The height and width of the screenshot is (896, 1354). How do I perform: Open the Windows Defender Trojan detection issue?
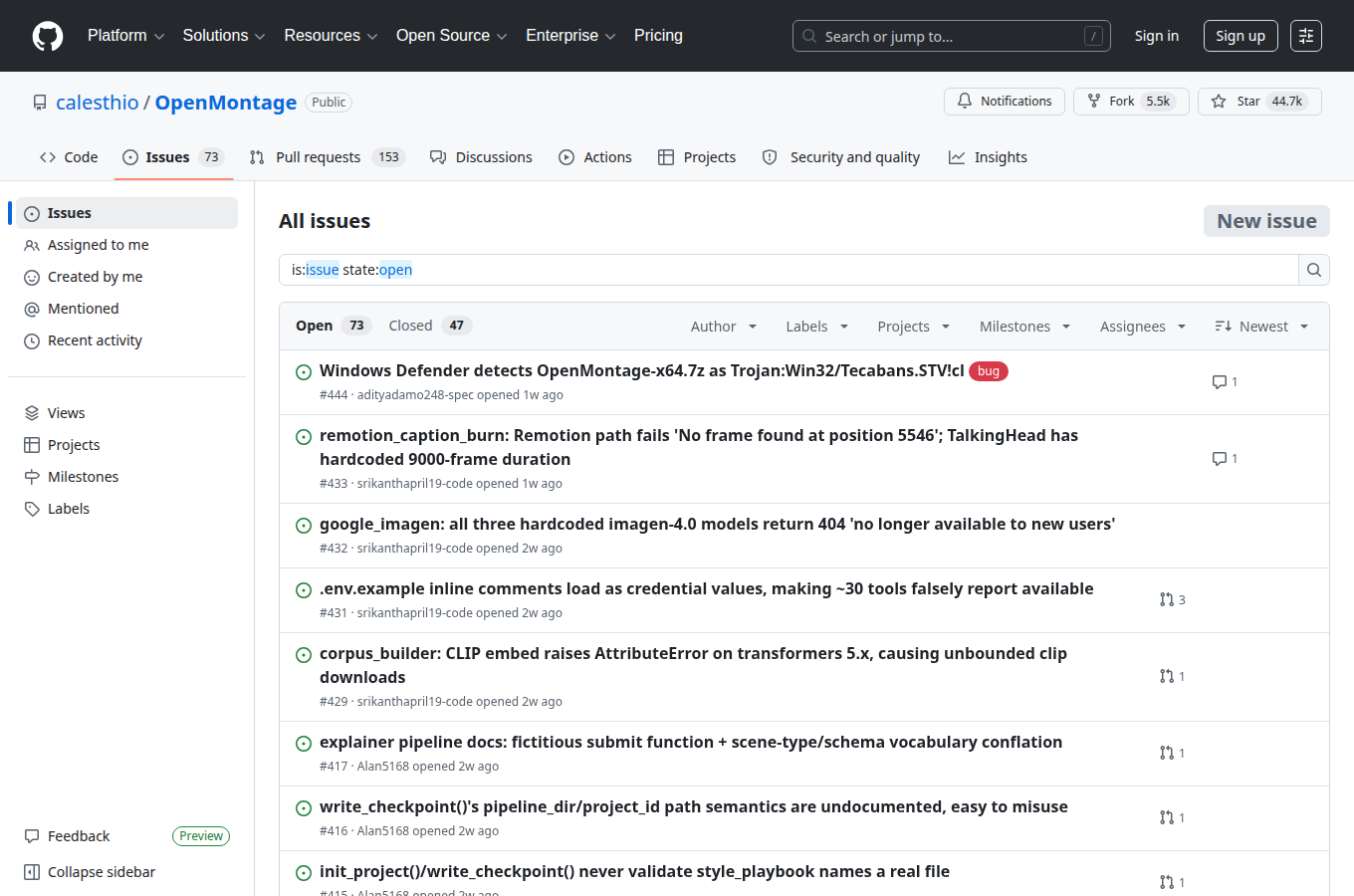[x=642, y=370]
